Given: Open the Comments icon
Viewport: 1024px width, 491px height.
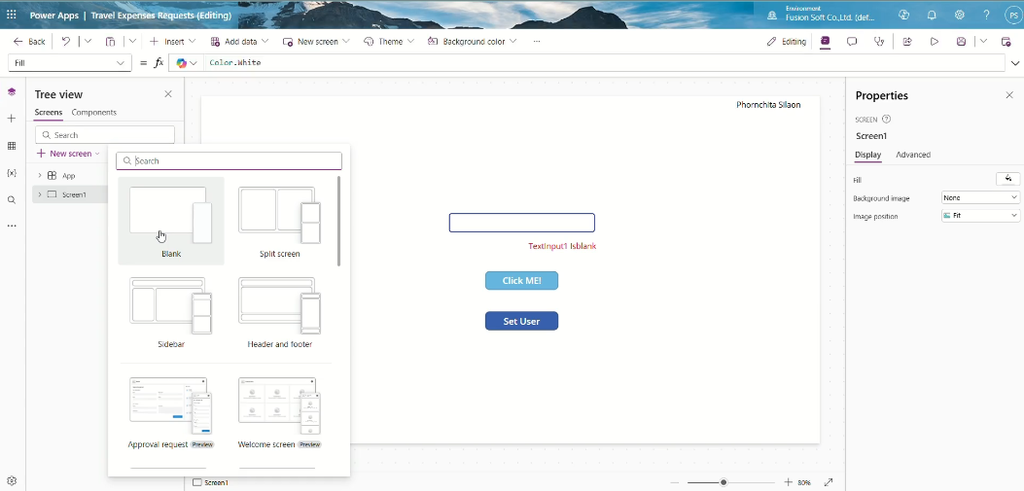Looking at the screenshot, I should (x=852, y=41).
